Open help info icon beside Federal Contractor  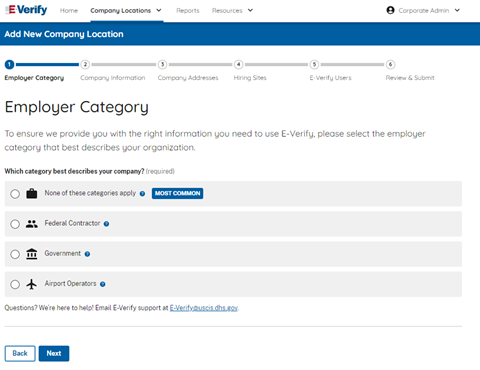106,224
